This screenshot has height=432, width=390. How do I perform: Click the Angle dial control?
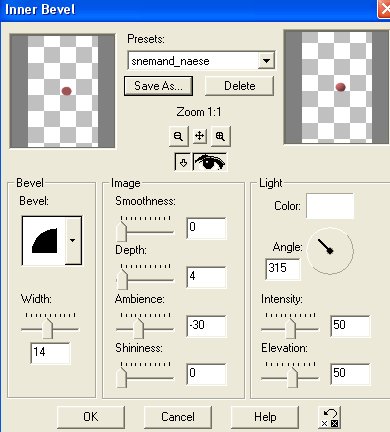330,251
